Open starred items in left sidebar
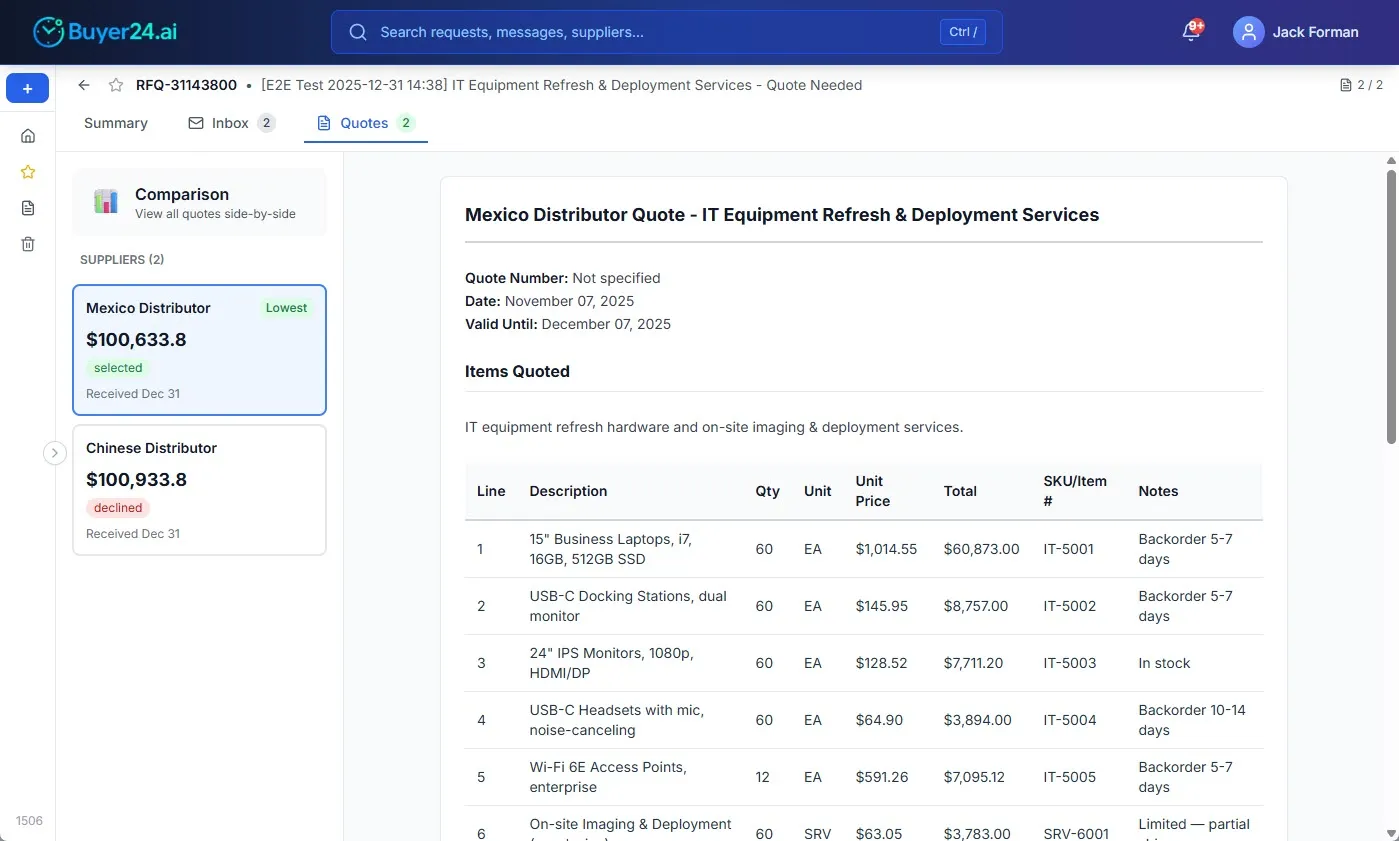The height and width of the screenshot is (841, 1399). [28, 172]
